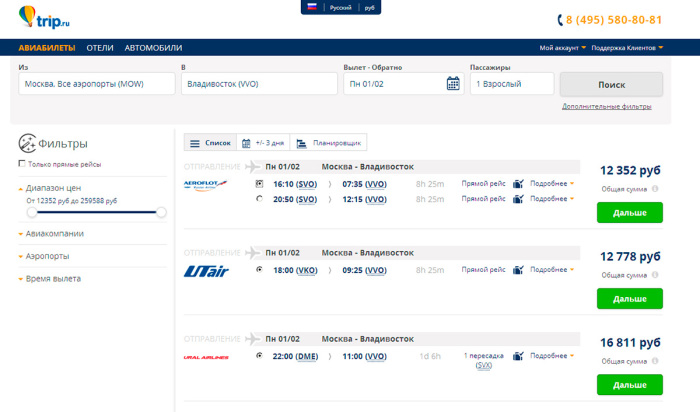The height and width of the screenshot is (412, 700).
Task: Click the destination field Владивосток (VVO)
Action: tap(258, 84)
